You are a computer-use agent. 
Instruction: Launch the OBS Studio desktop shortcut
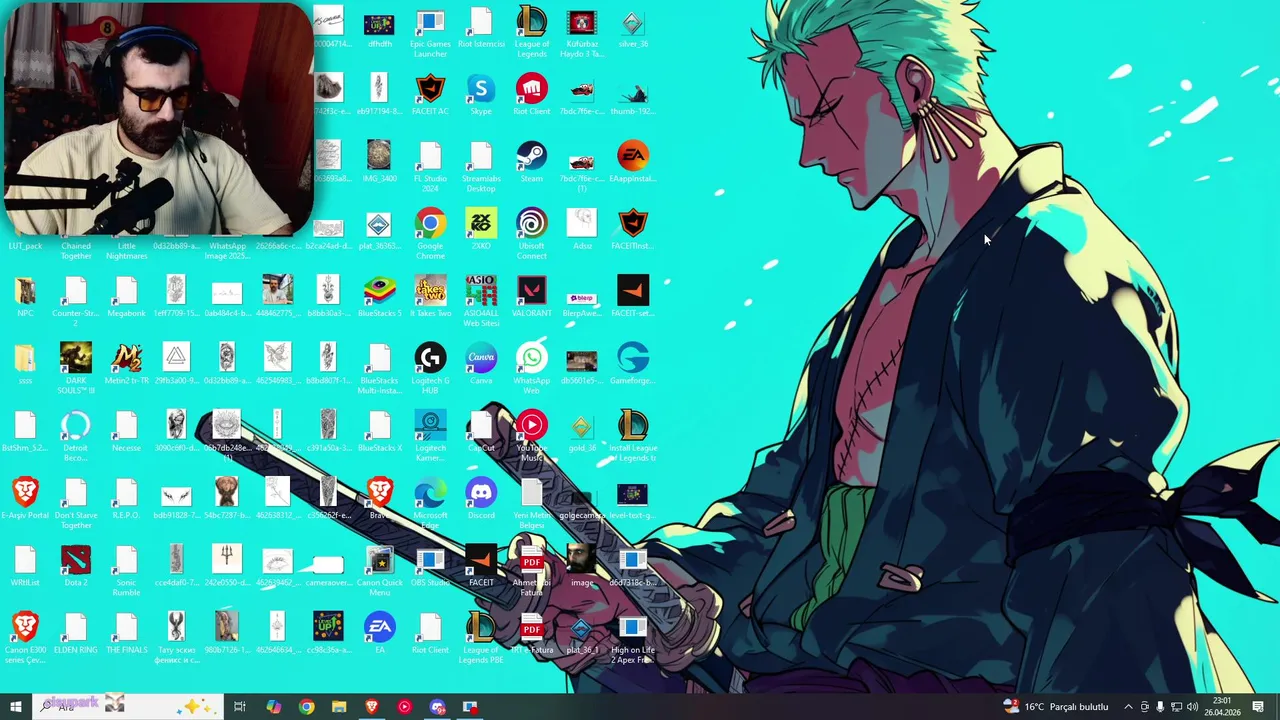point(430,564)
